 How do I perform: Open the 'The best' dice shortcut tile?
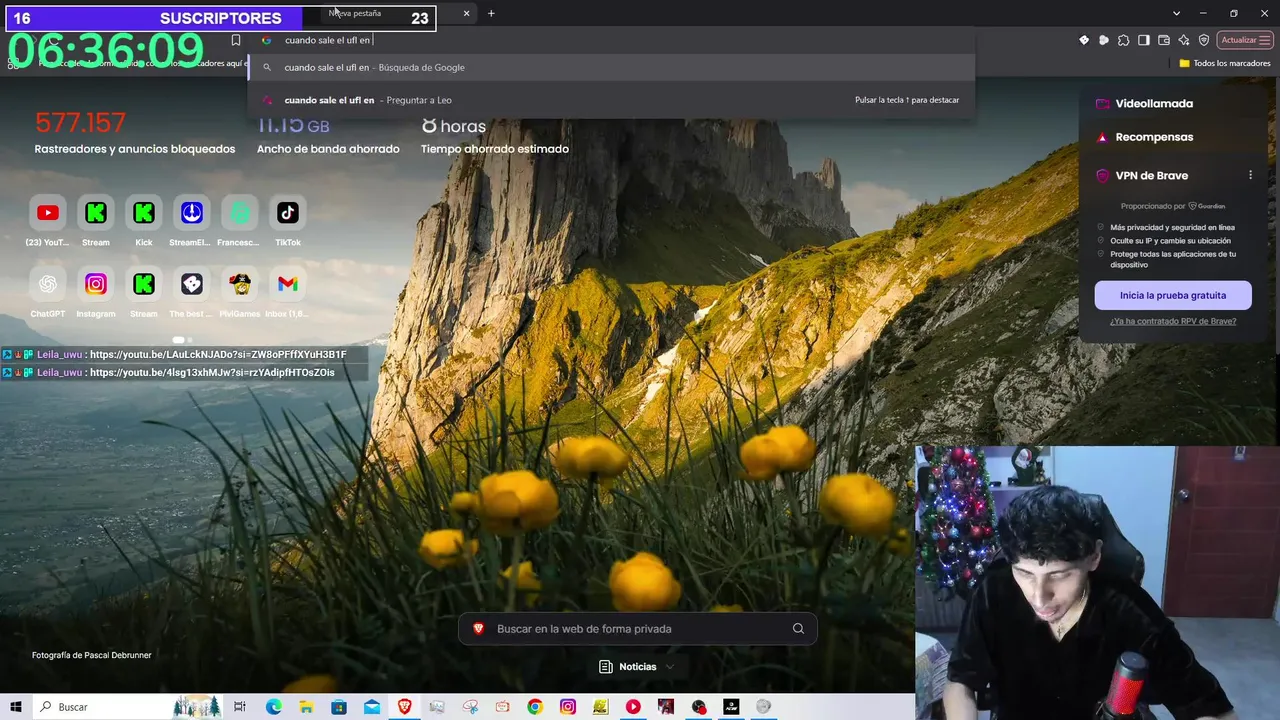coord(191,284)
